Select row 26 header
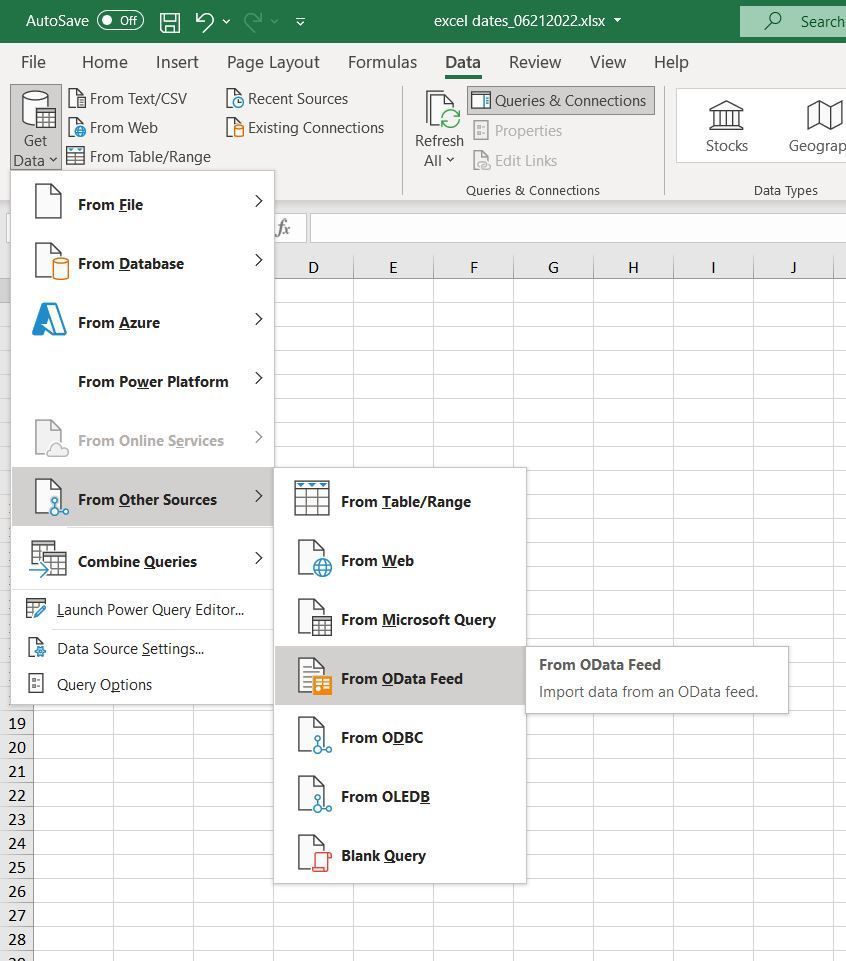This screenshot has height=961, width=846. coord(17,891)
